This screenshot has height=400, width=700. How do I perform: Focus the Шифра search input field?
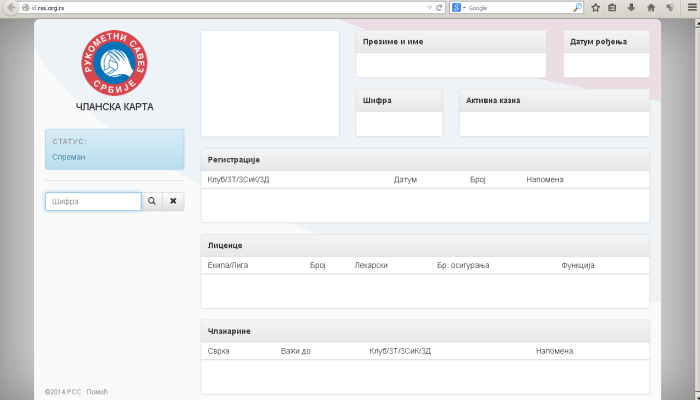93,201
